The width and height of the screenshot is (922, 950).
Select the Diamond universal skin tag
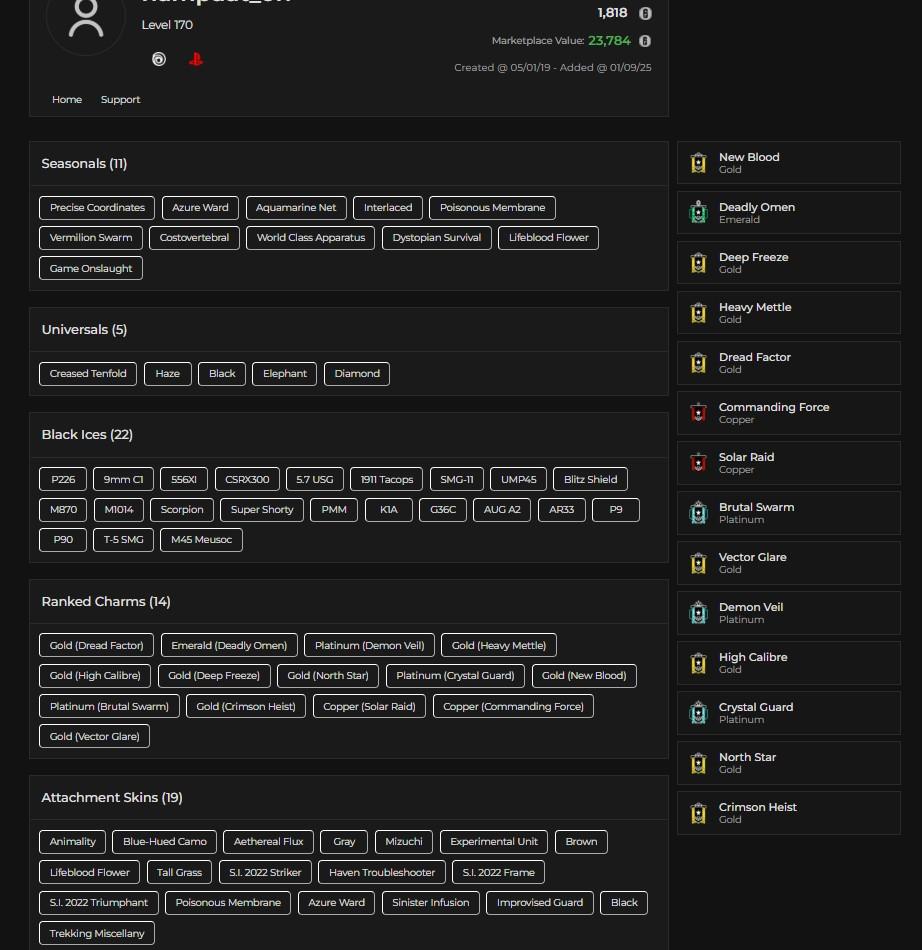357,374
